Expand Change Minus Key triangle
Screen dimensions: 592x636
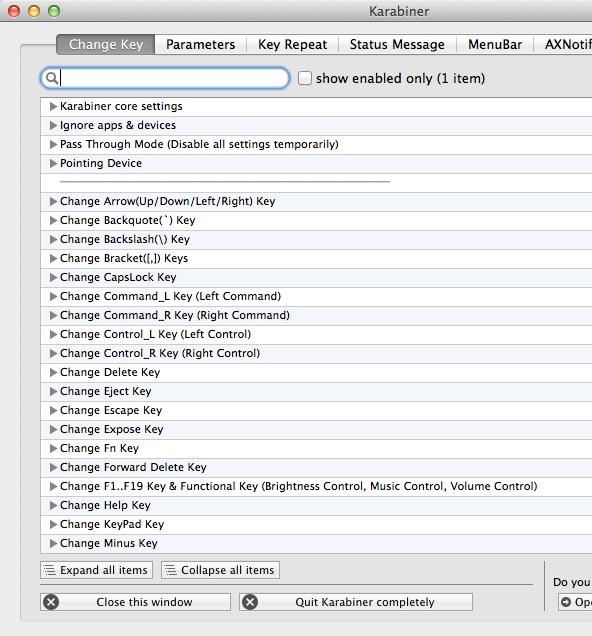[x=53, y=544]
